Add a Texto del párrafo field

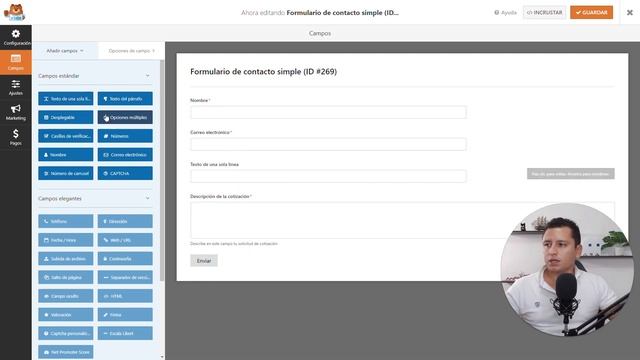(125, 99)
